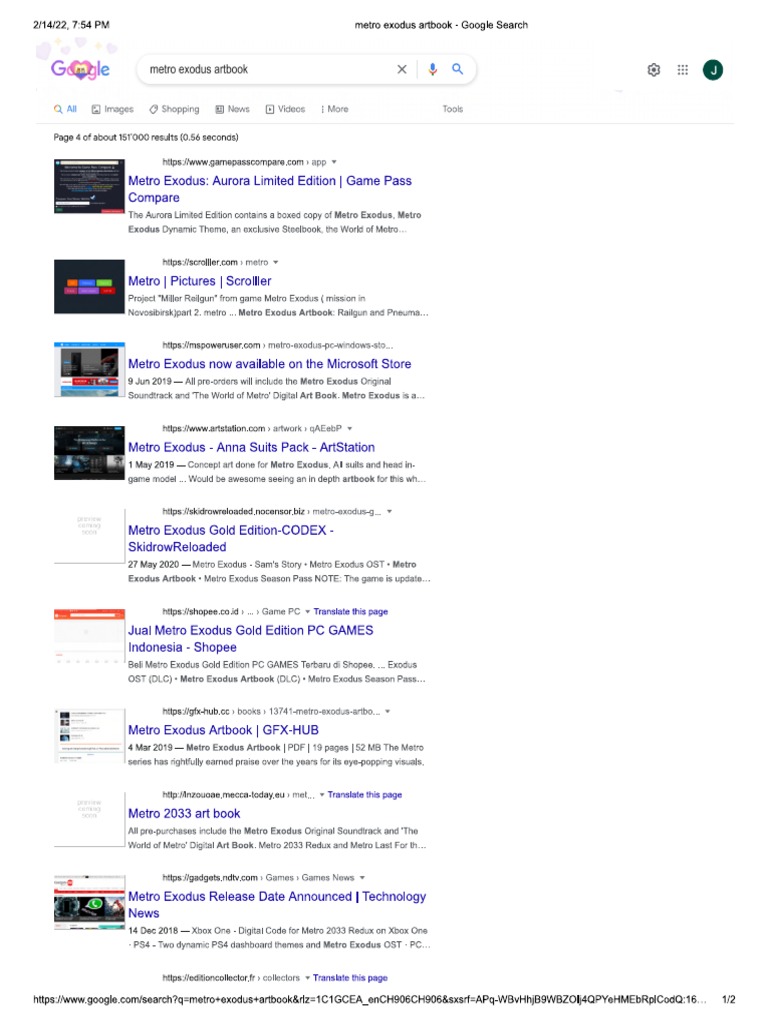
Task: Expand dropdown arrow beside gamepasscompare.com URL
Action: (x=334, y=162)
